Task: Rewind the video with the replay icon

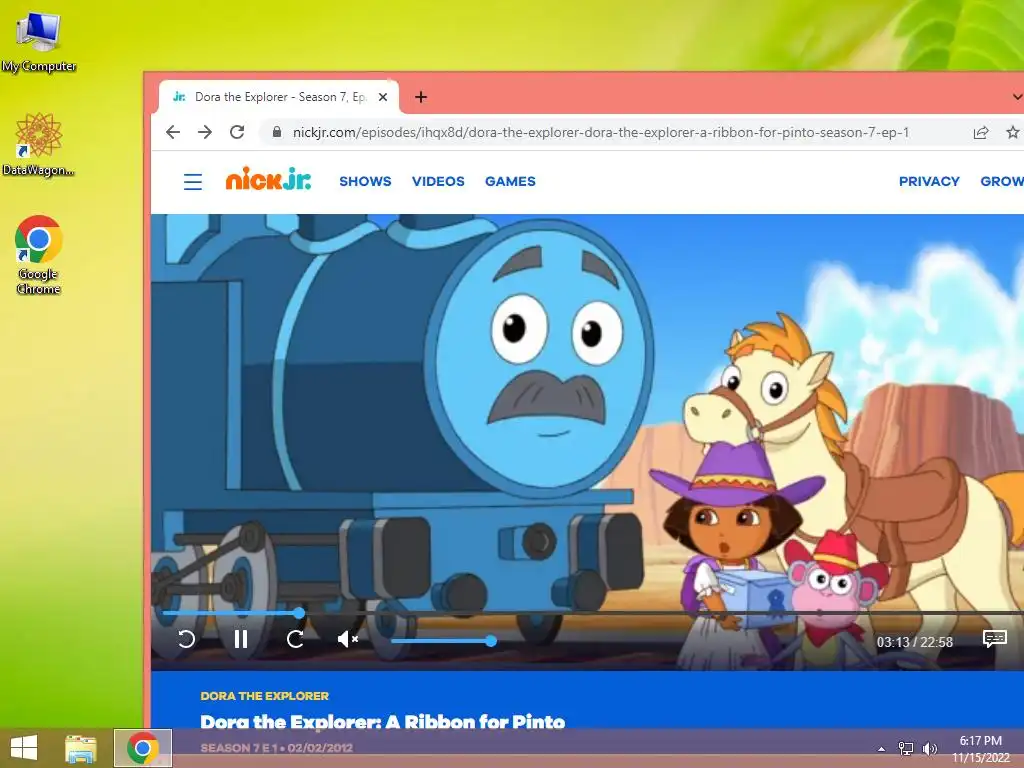Action: (x=187, y=639)
